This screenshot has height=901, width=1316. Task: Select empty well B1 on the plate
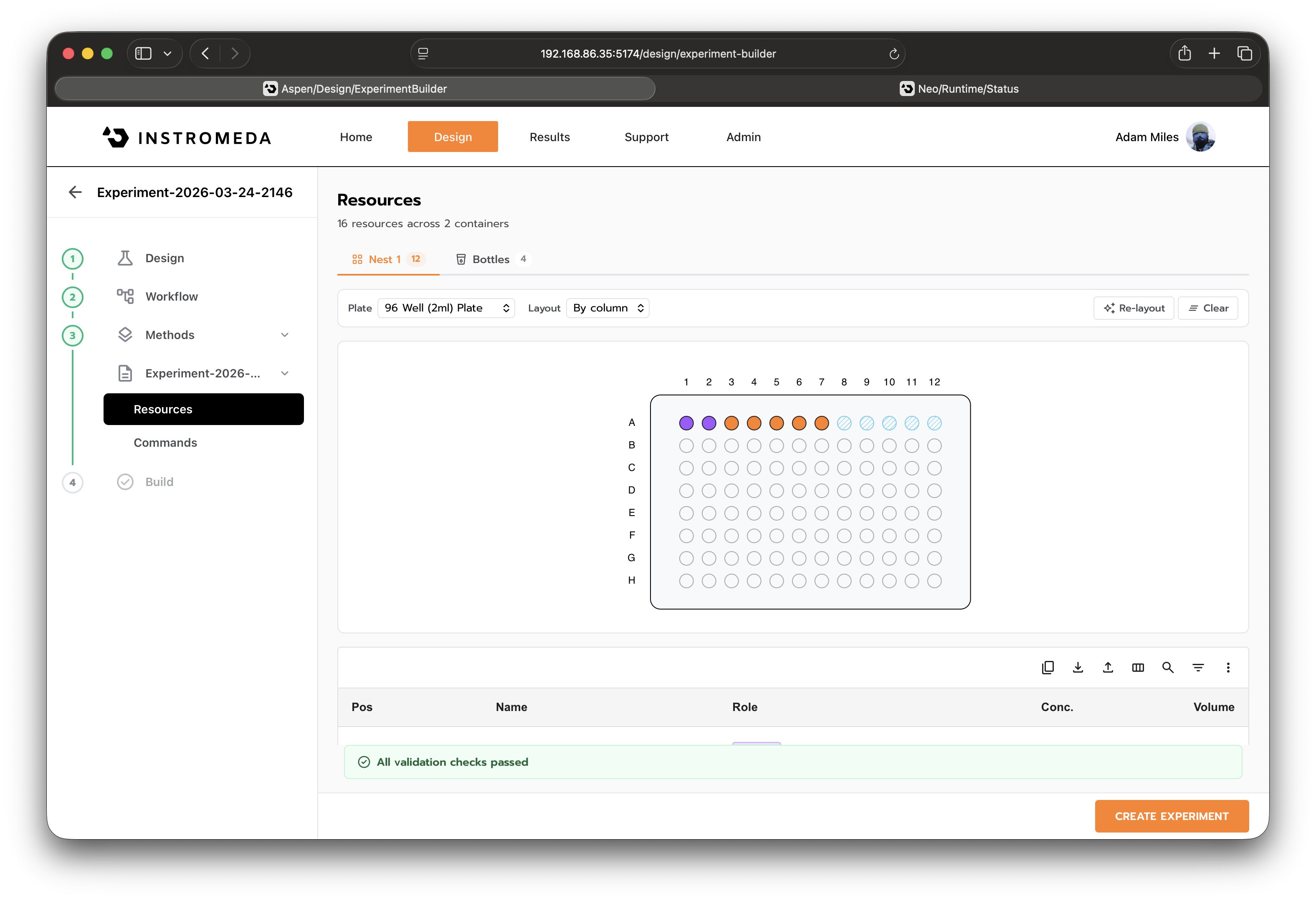pyautogui.click(x=686, y=445)
